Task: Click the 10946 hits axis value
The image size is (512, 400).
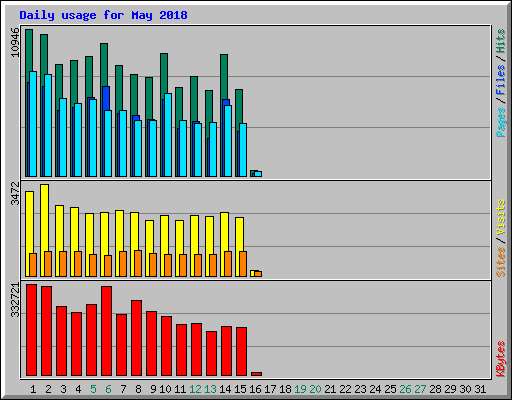Action: tap(15, 43)
